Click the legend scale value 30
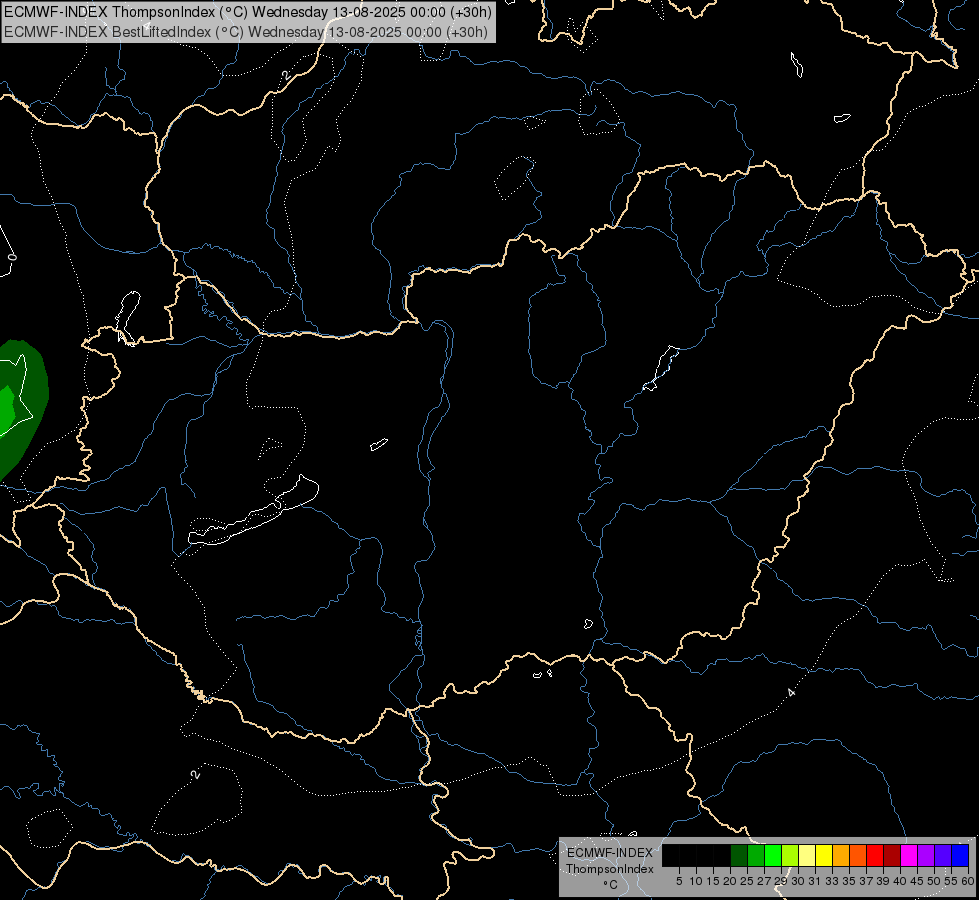This screenshot has height=900, width=979. [798, 881]
